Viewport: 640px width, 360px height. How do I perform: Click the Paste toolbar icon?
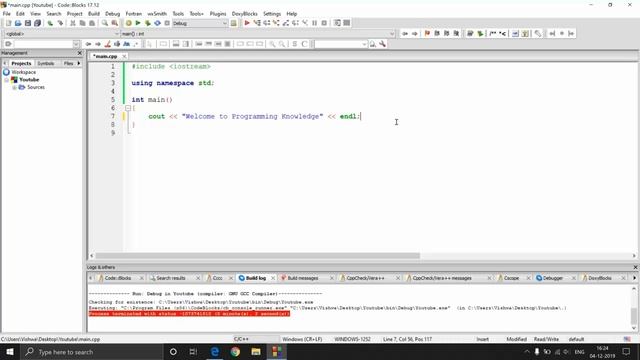click(x=92, y=23)
